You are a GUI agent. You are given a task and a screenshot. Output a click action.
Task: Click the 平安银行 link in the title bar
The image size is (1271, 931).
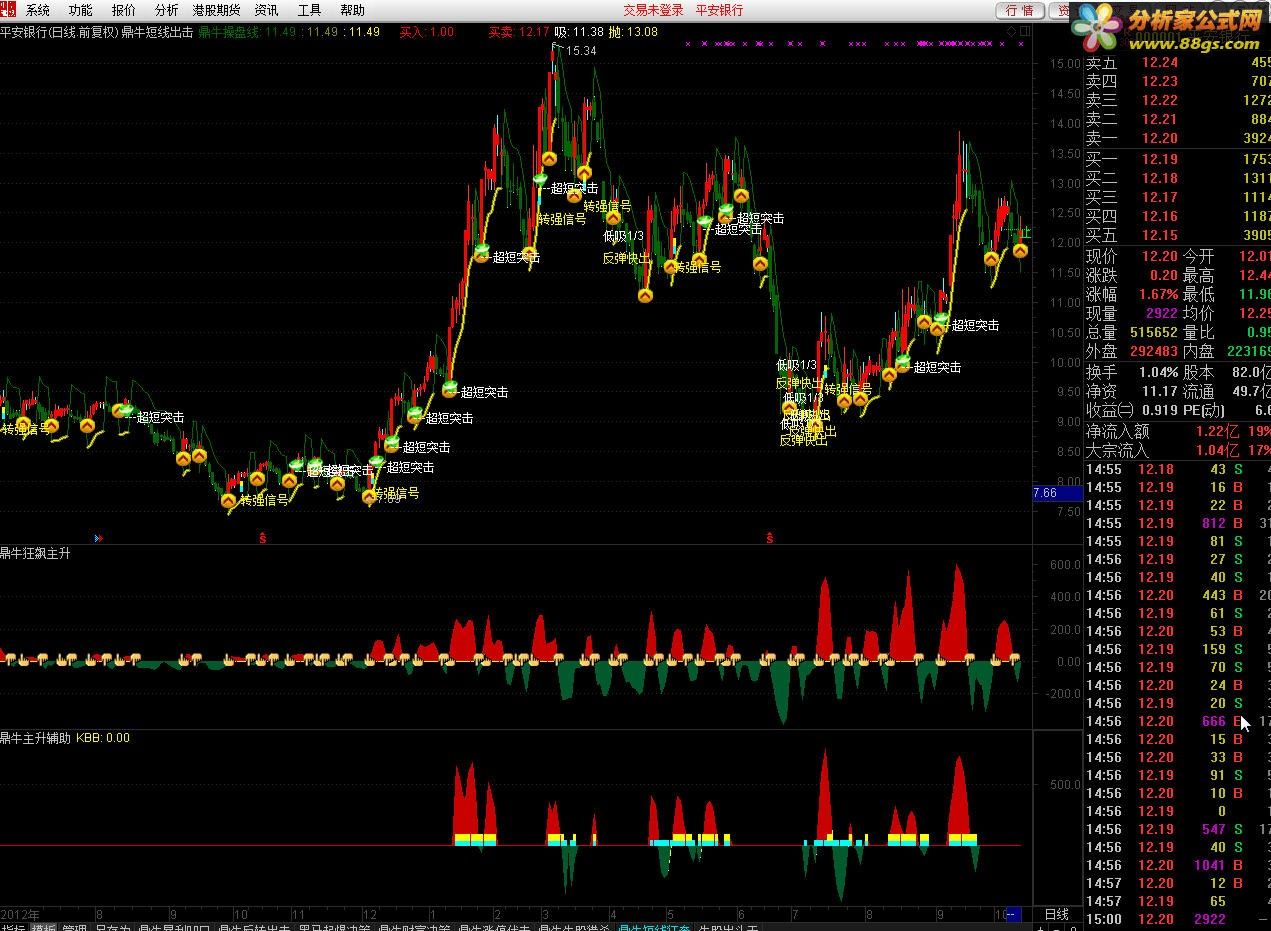[x=720, y=10]
